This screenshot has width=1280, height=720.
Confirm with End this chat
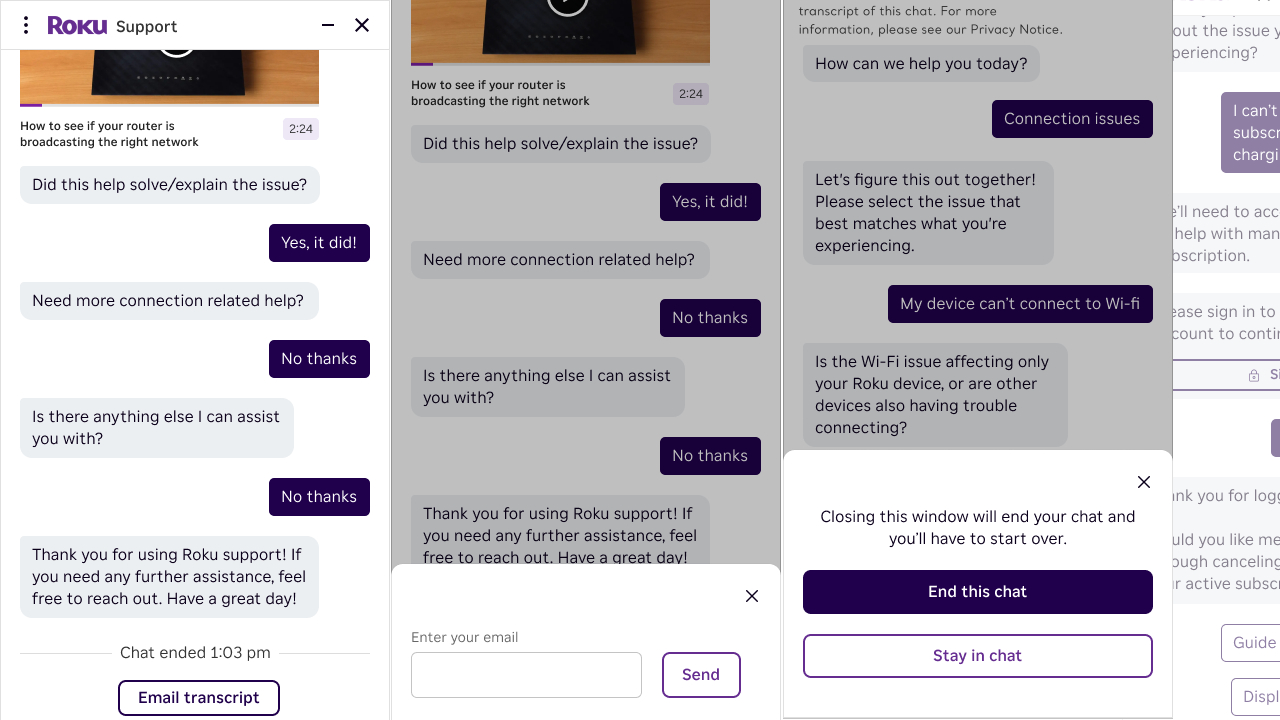click(977, 592)
